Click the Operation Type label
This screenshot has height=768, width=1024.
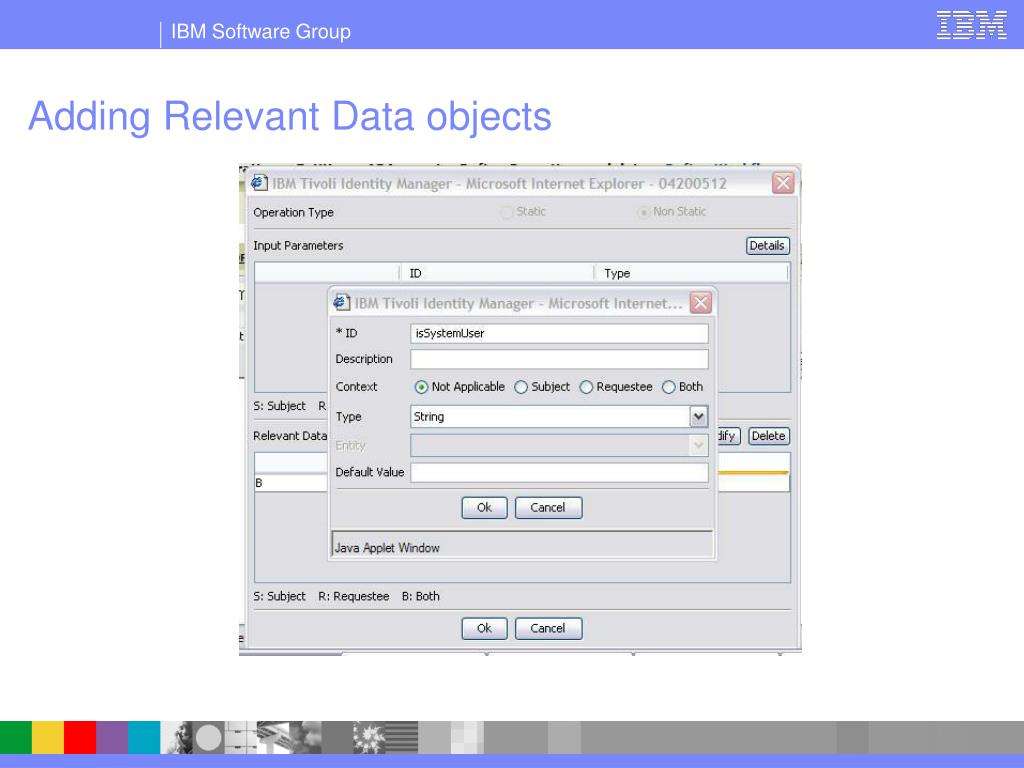293,212
